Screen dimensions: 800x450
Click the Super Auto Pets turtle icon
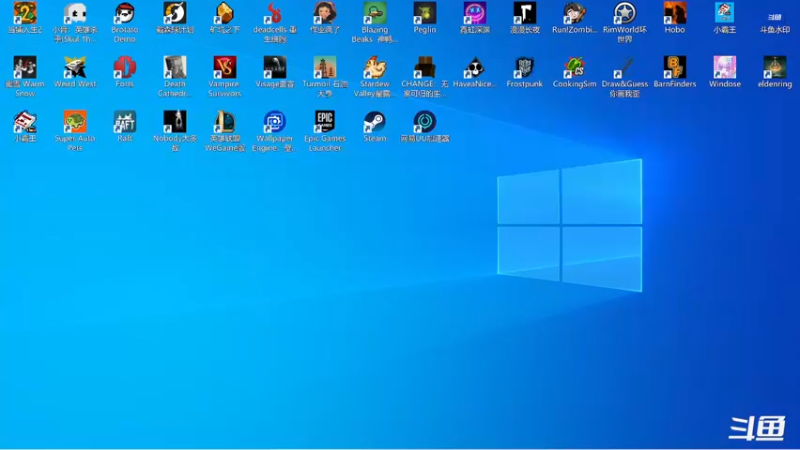pos(74,122)
